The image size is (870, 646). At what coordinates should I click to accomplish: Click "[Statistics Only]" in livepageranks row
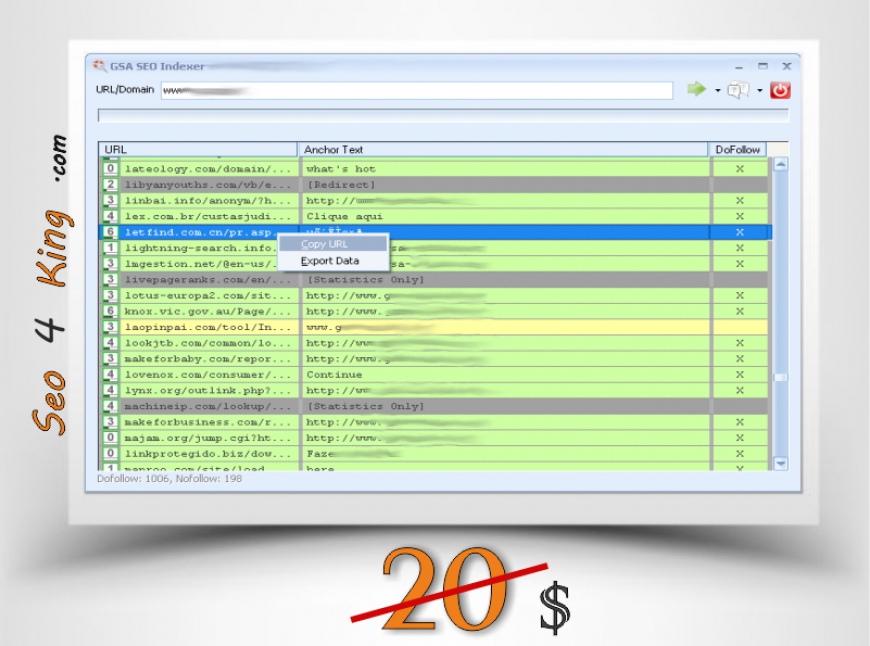366,280
